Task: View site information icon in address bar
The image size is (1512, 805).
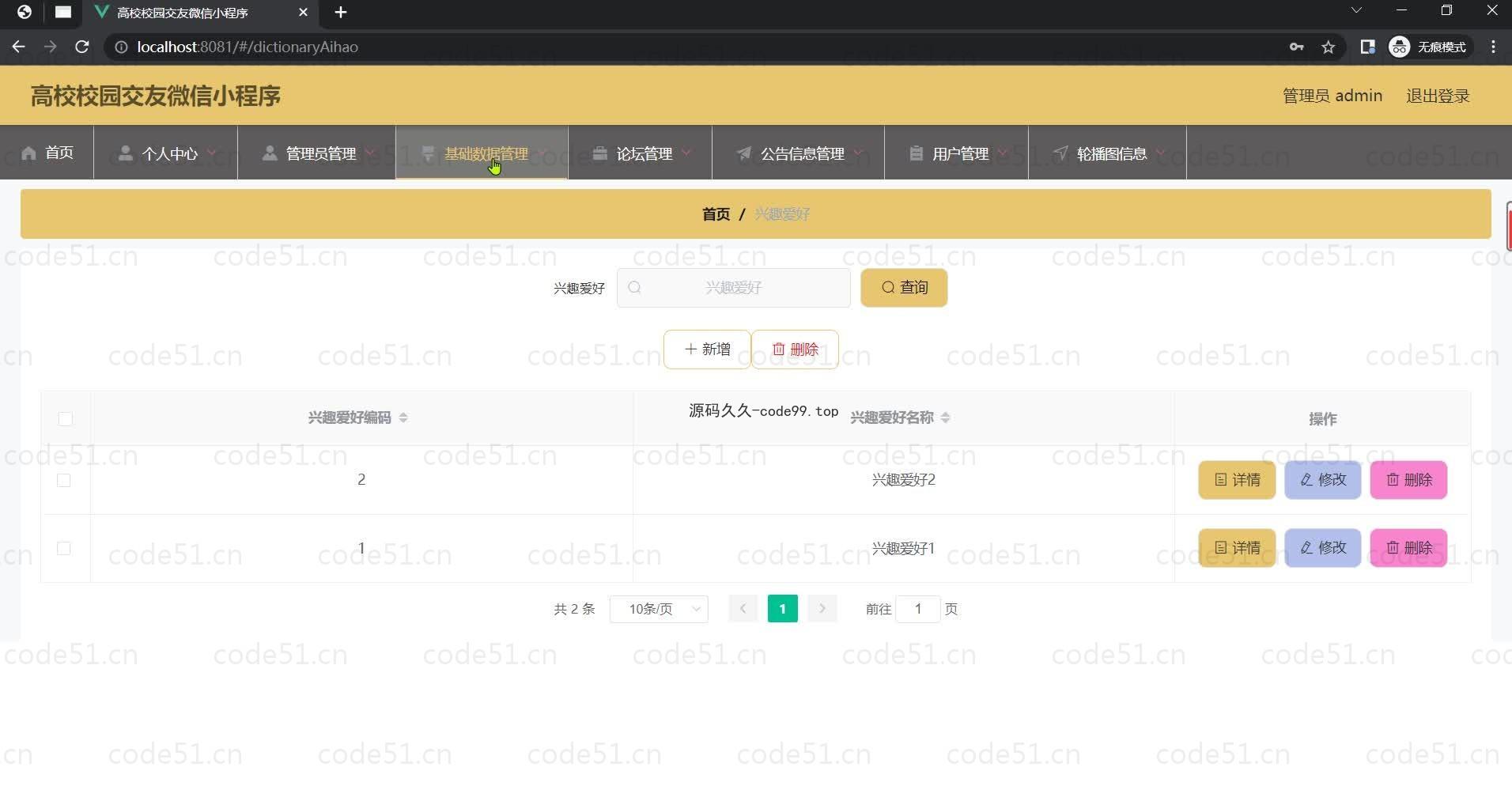Action: (x=121, y=47)
